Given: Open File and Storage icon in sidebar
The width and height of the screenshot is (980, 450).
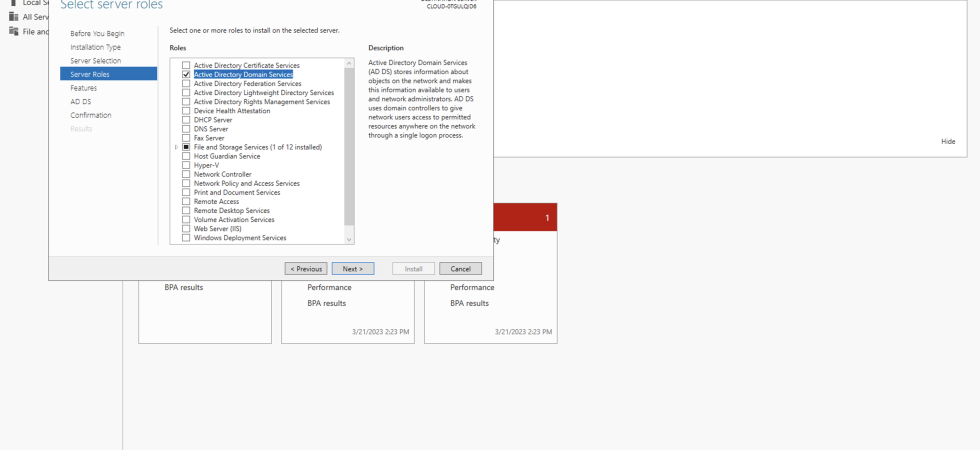Looking at the screenshot, I should click(x=14, y=31).
